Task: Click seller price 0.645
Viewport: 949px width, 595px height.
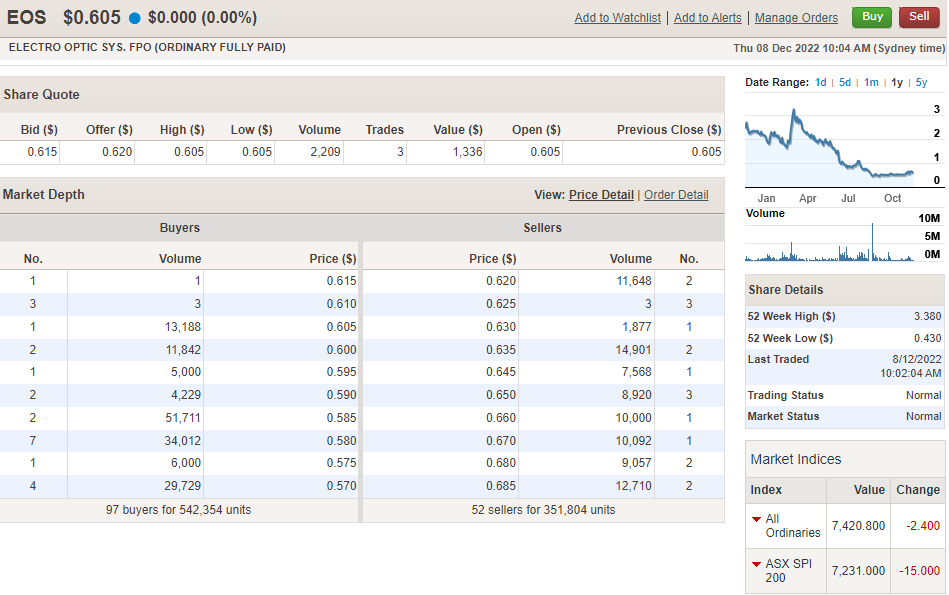Action: coord(501,372)
